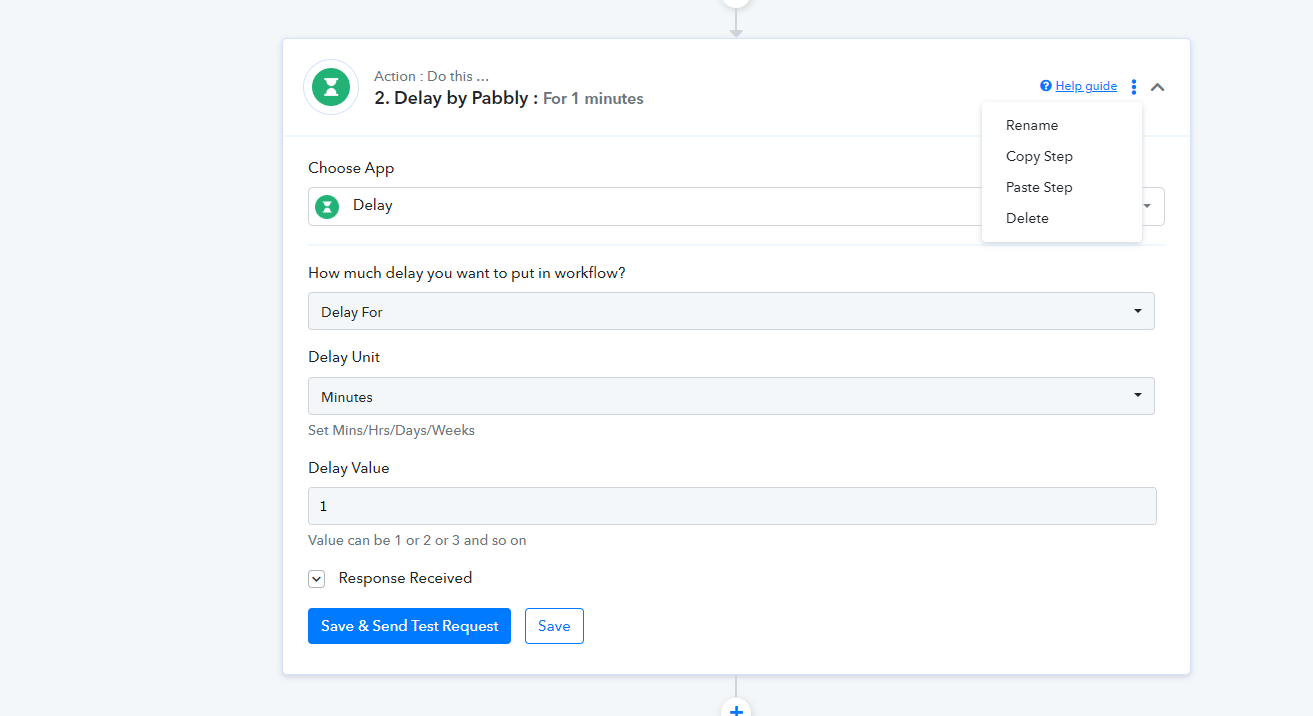
Task: Click the 'Set Mins/Hrs/Days/Weeks' hint text
Action: (391, 431)
